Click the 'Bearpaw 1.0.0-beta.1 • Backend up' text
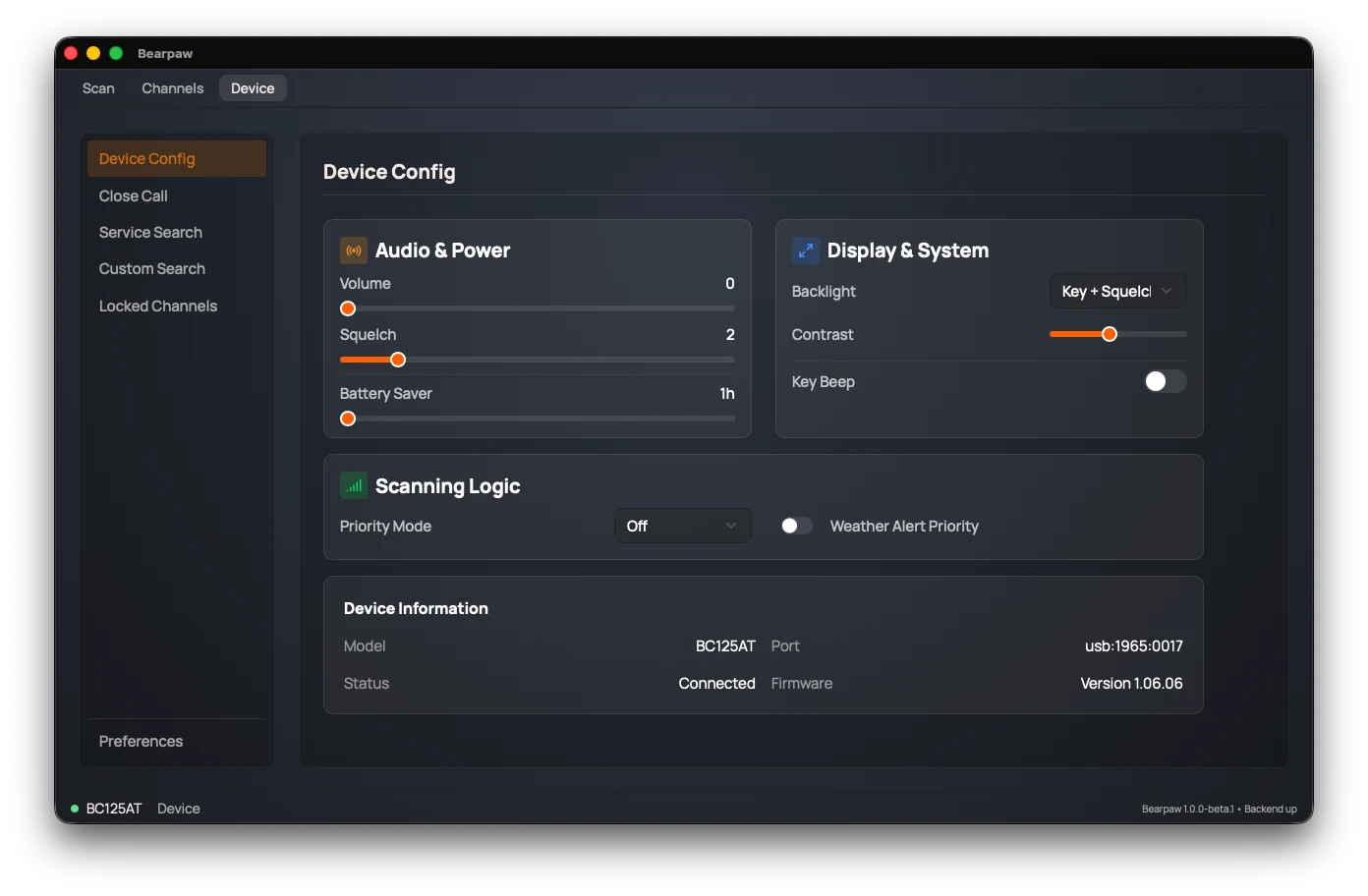This screenshot has height=896, width=1368. click(1220, 809)
